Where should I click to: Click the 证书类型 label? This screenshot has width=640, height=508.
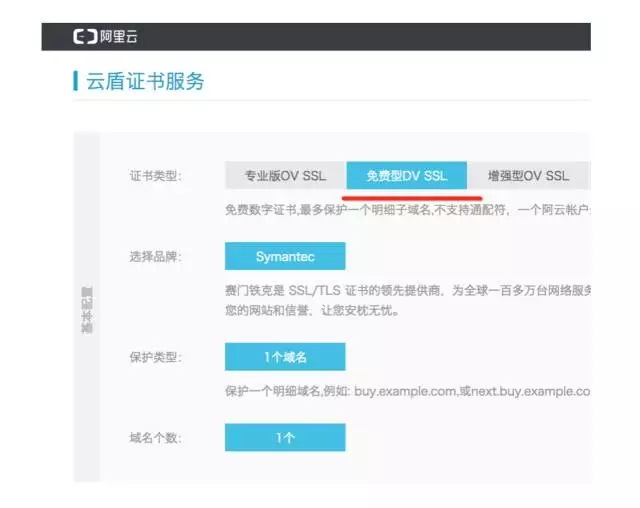tap(156, 176)
